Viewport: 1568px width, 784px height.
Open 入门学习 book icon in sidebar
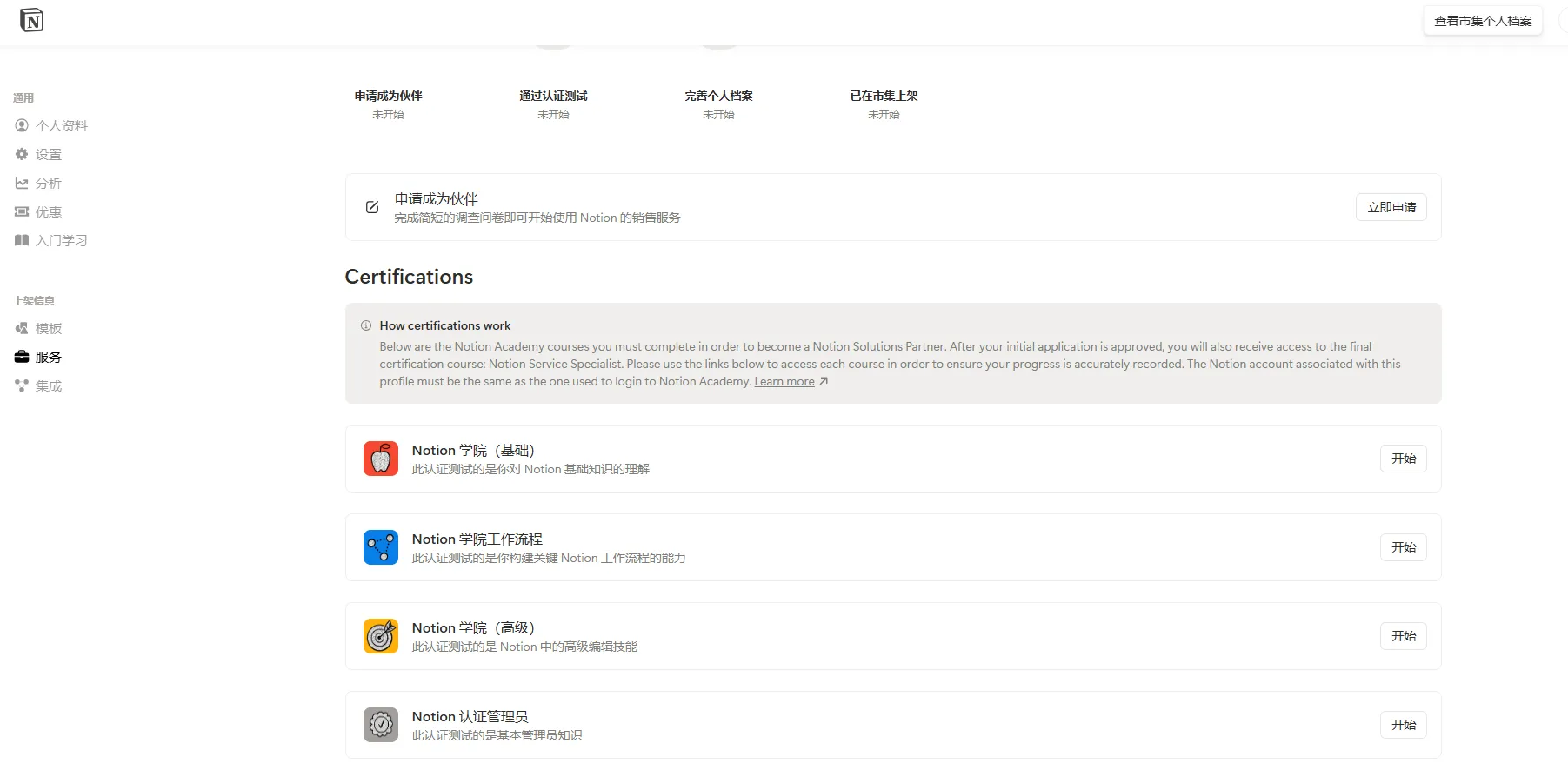pos(22,240)
